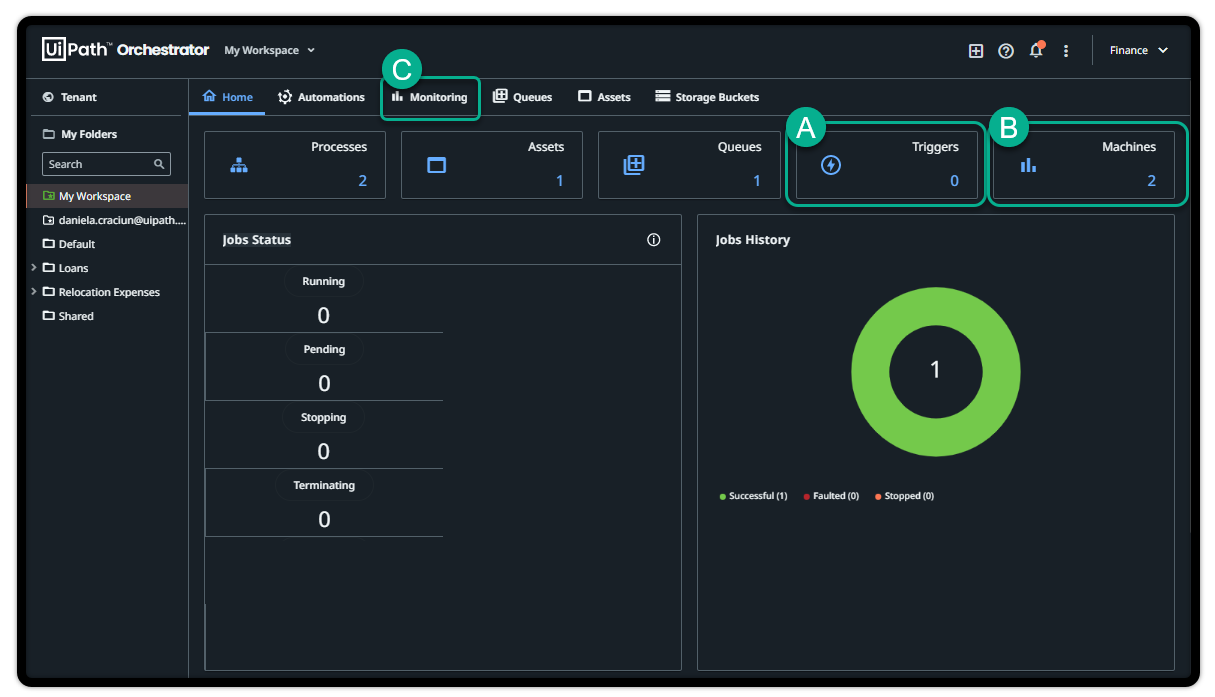Switch to the Storage Buckets tab
Screen dimensions: 1215x697
click(707, 97)
